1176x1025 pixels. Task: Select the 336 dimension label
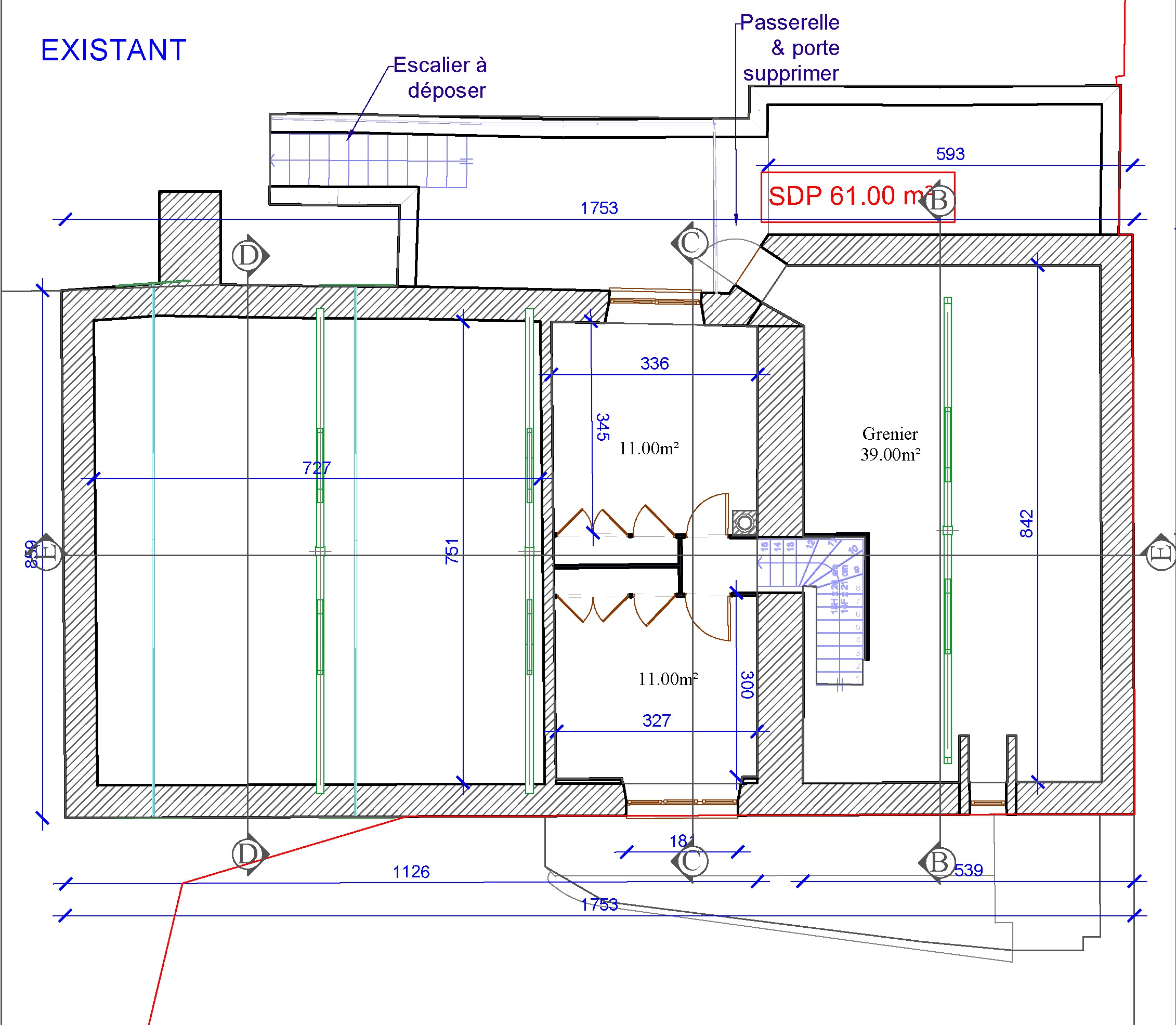click(655, 363)
